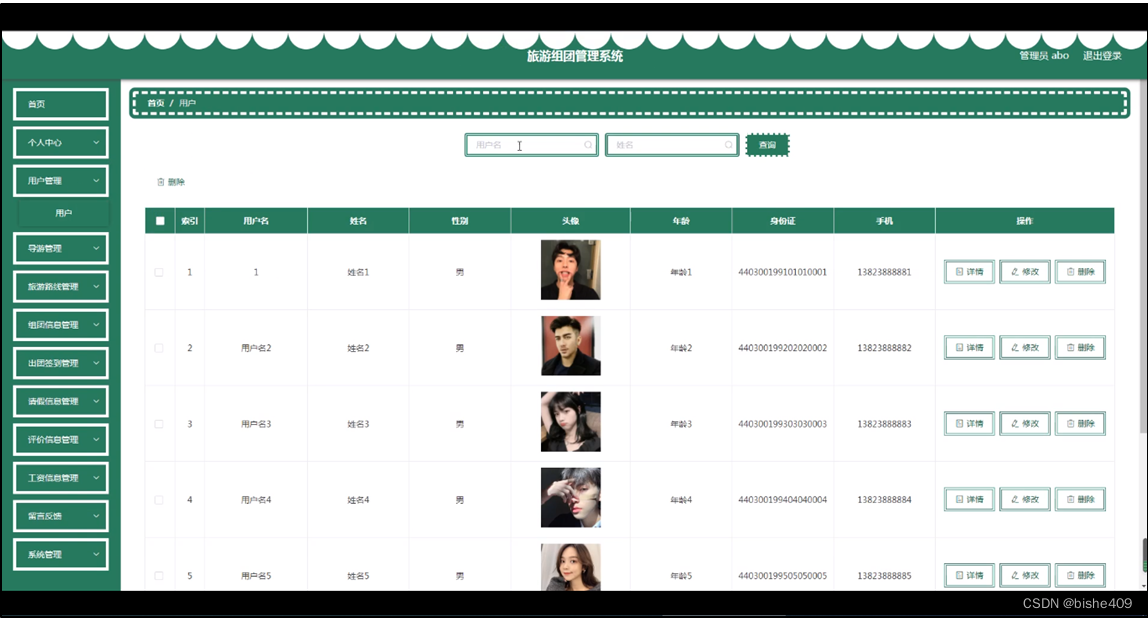Click the search icon in the 姓名 field

pyautogui.click(x=728, y=145)
